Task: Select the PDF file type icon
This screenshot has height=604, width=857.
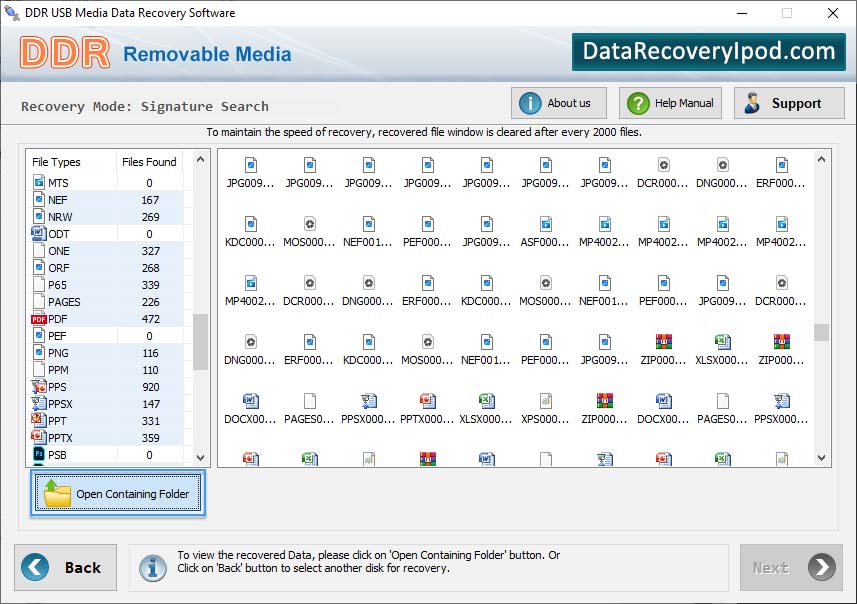Action: click(x=39, y=319)
